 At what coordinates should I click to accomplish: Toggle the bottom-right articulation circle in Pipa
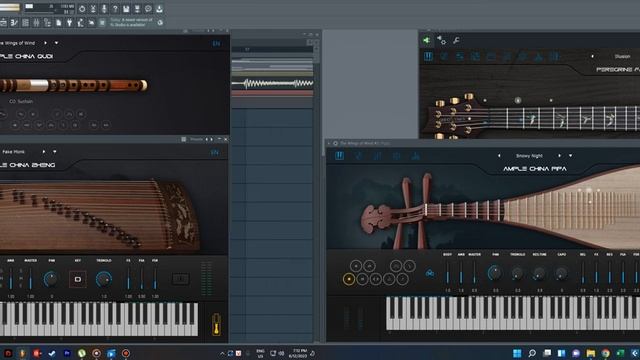coord(402,279)
